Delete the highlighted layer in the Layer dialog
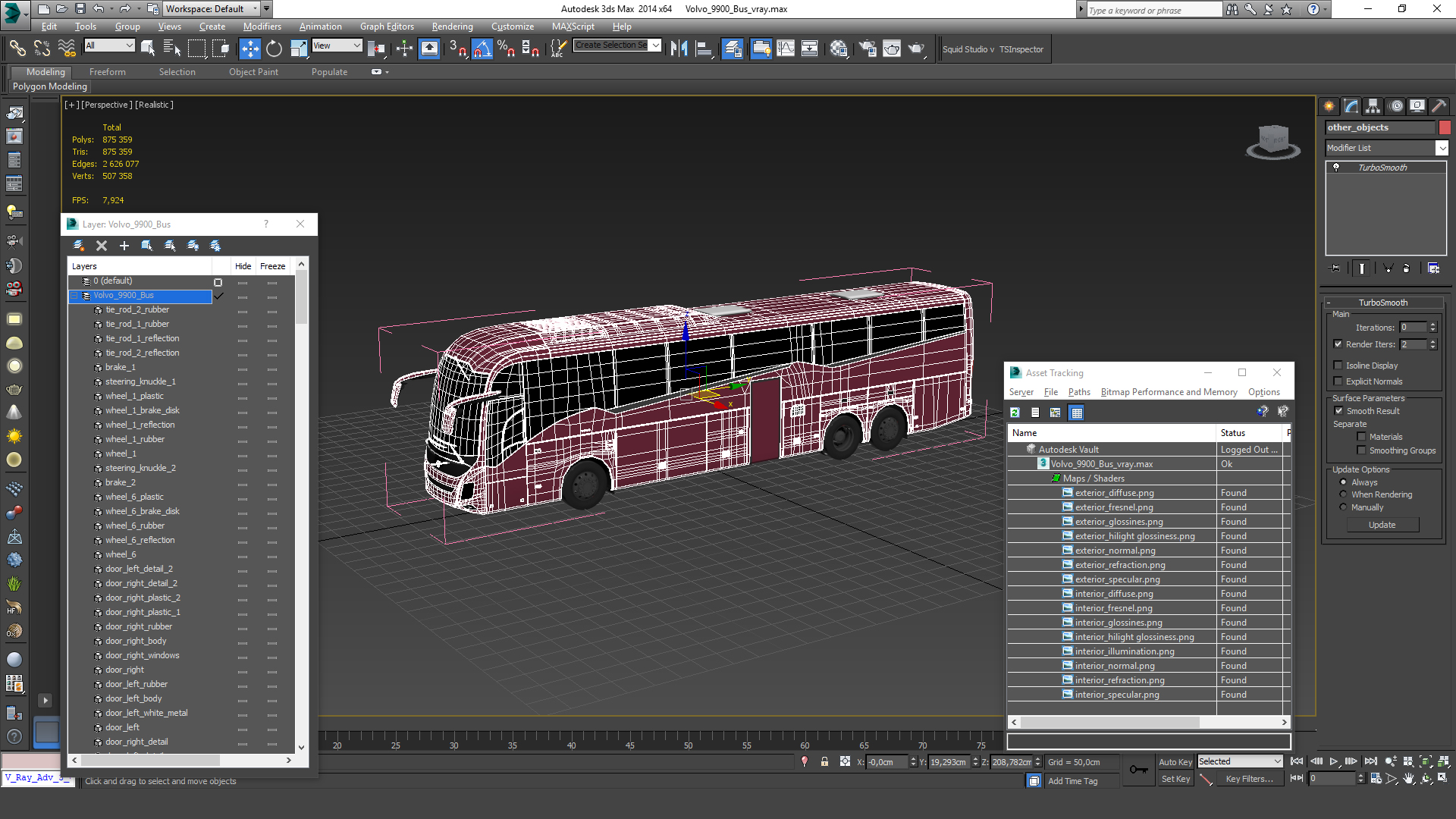Viewport: 1456px width, 819px height. [102, 246]
